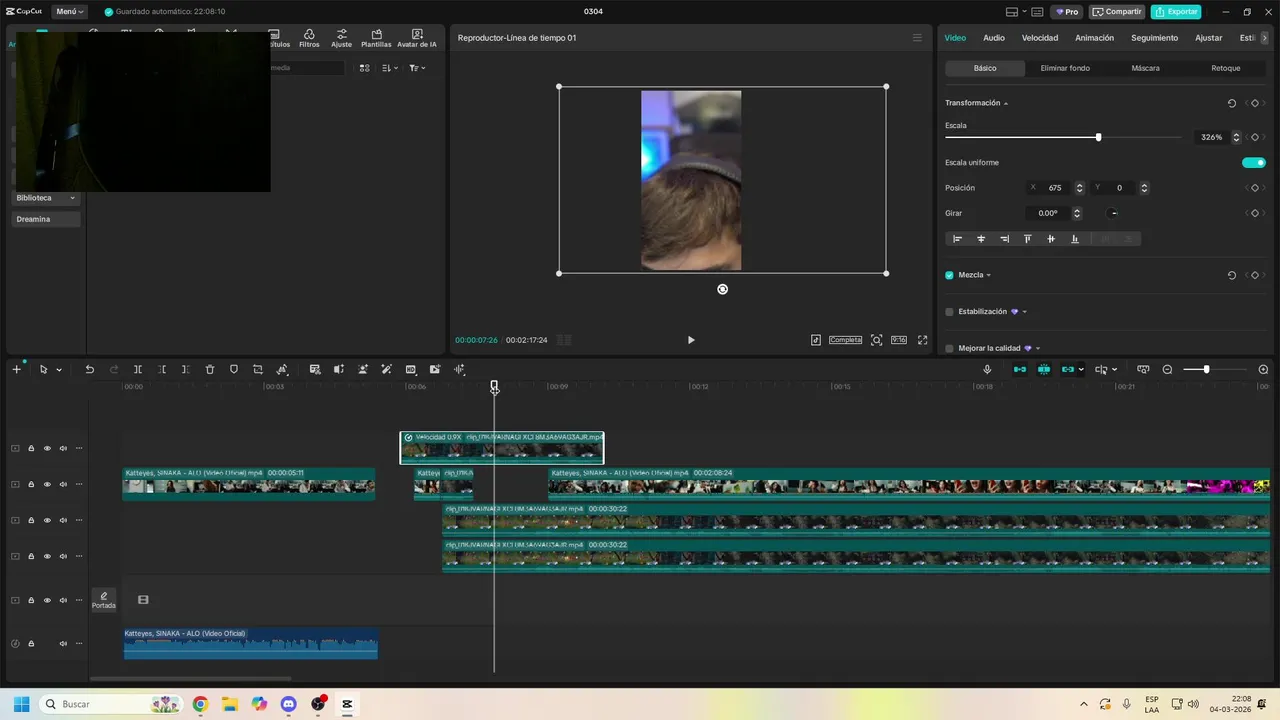Click the grid view icon in media panel
Viewport: 1280px width, 720px height.
pyautogui.click(x=364, y=68)
